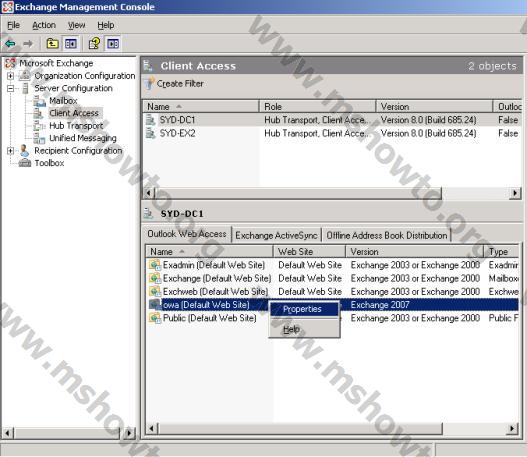Viewport: 527px width, 457px height.
Task: Click the Exadmin virtual directory icon
Action: tap(155, 265)
